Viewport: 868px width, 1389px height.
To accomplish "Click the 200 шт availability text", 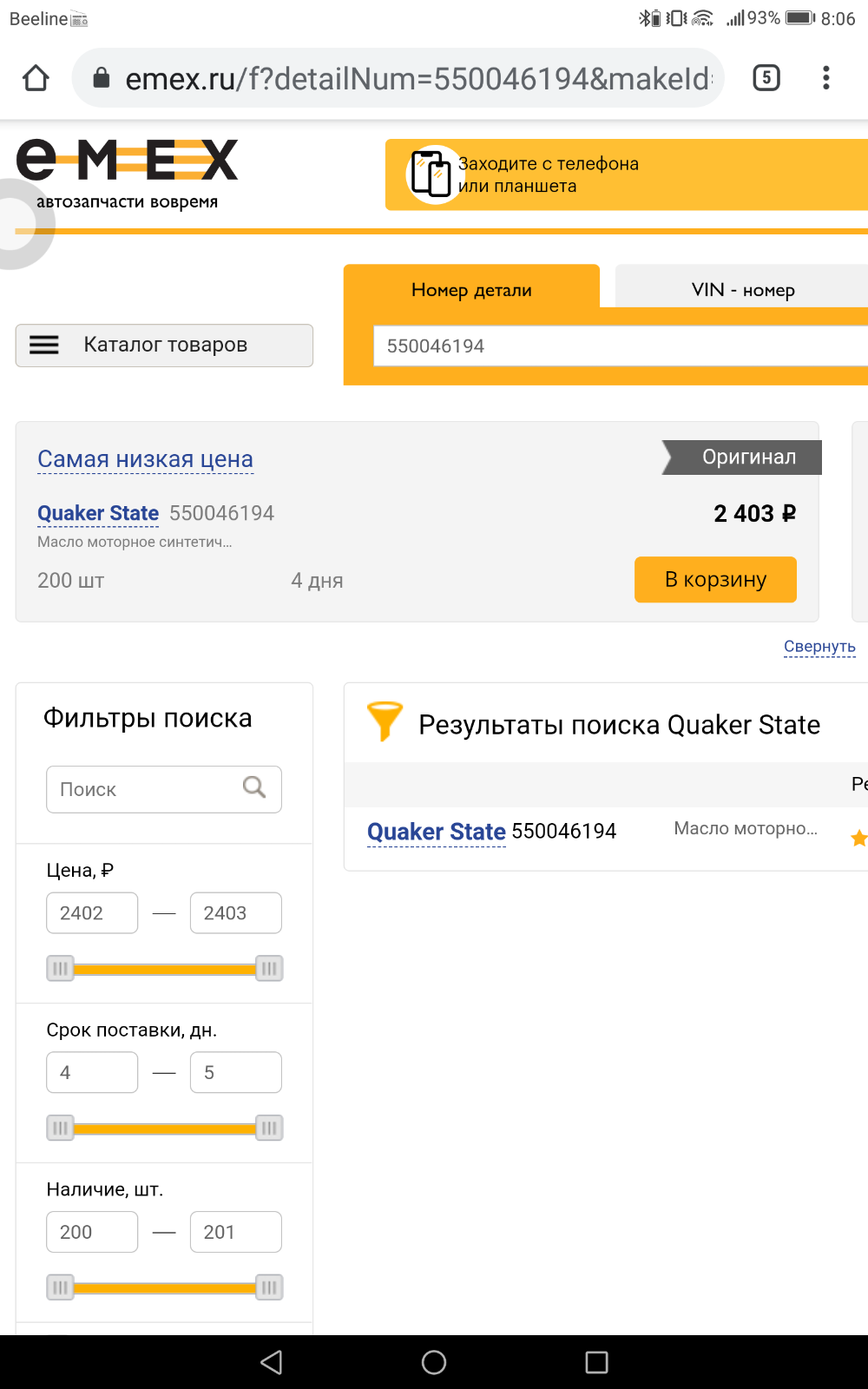I will [71, 581].
